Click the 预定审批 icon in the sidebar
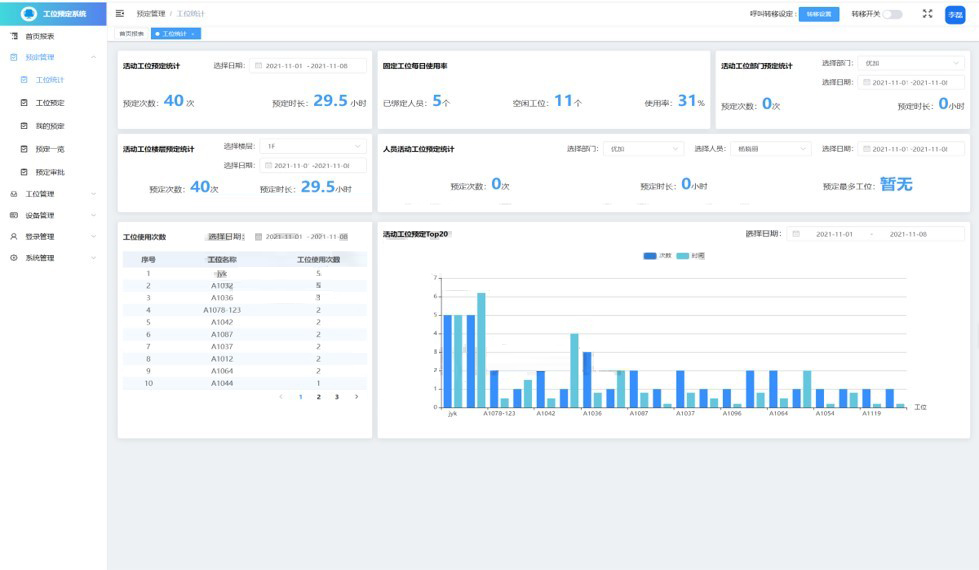The image size is (979, 570). (x=25, y=172)
